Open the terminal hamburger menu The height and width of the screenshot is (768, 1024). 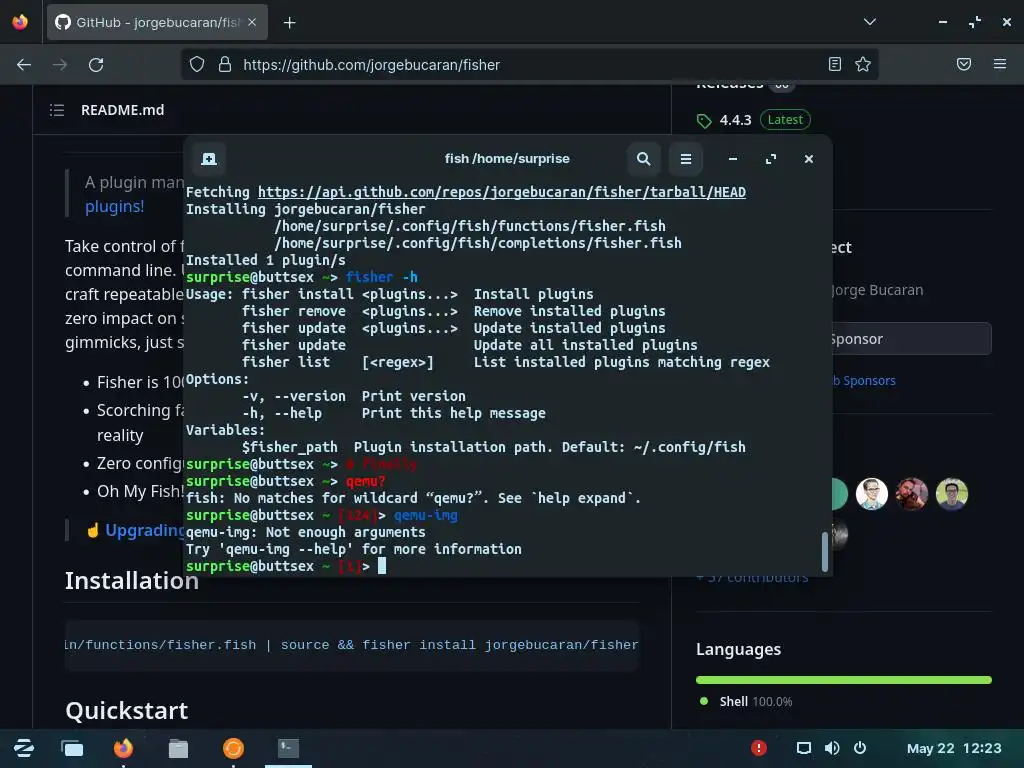coord(686,159)
